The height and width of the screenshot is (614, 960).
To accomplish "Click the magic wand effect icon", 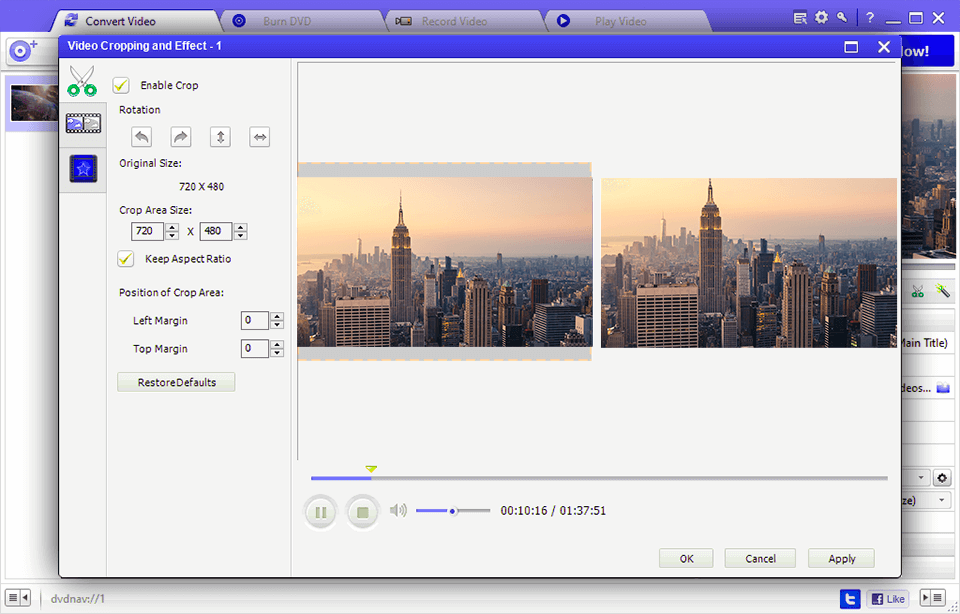I will [942, 290].
